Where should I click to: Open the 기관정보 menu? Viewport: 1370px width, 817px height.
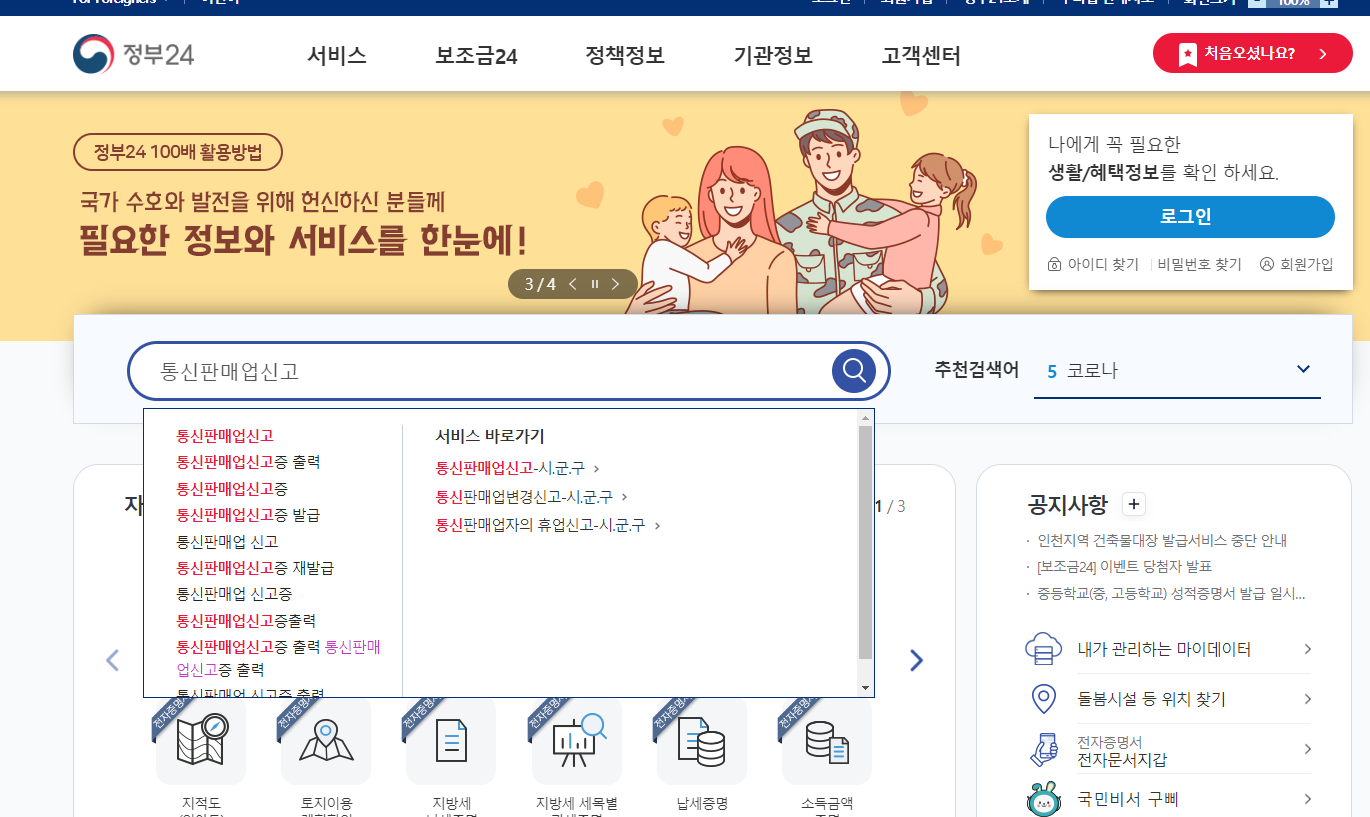[773, 56]
